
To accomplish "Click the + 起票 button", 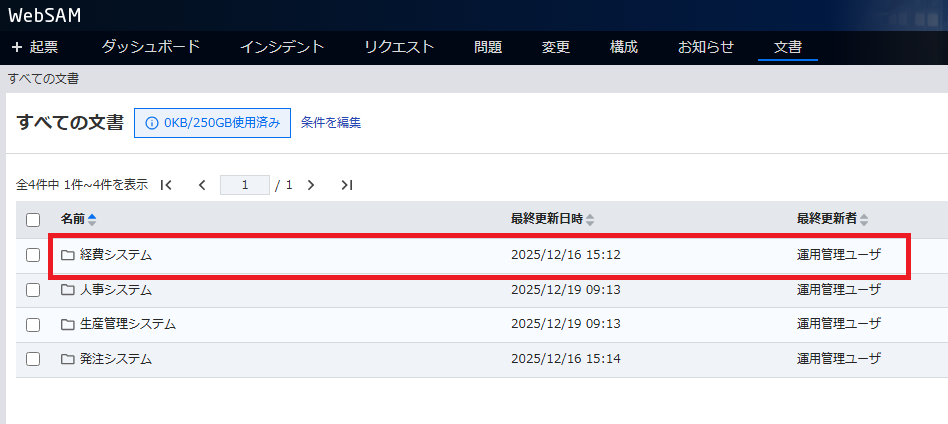I will (x=35, y=47).
